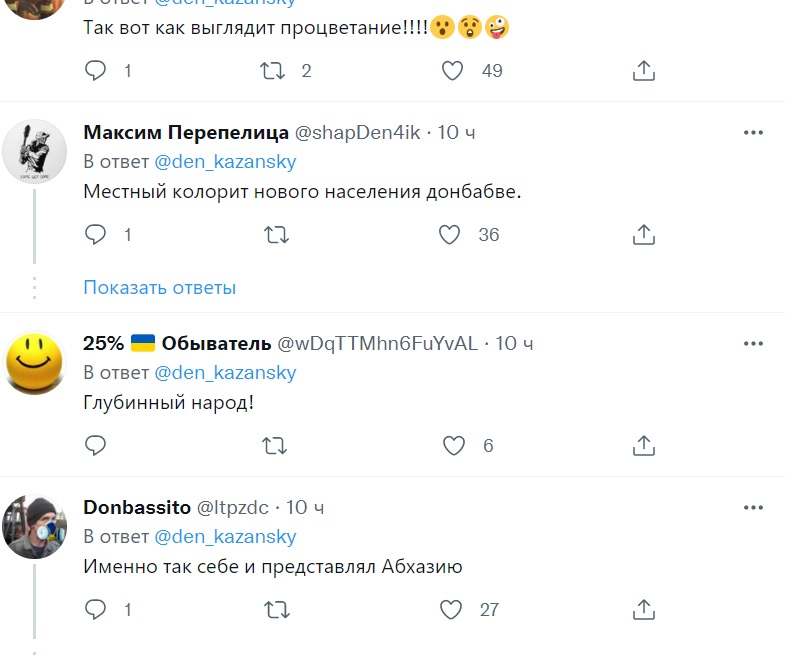This screenshot has width=785, height=655.
Task: Expand replies with "Показать ответы"
Action: 159,288
